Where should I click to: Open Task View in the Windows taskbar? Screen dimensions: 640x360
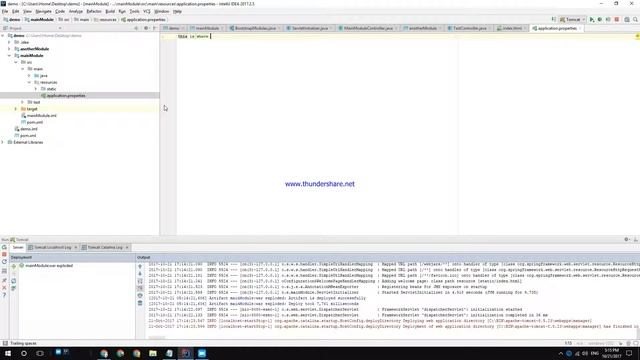(x=40, y=353)
